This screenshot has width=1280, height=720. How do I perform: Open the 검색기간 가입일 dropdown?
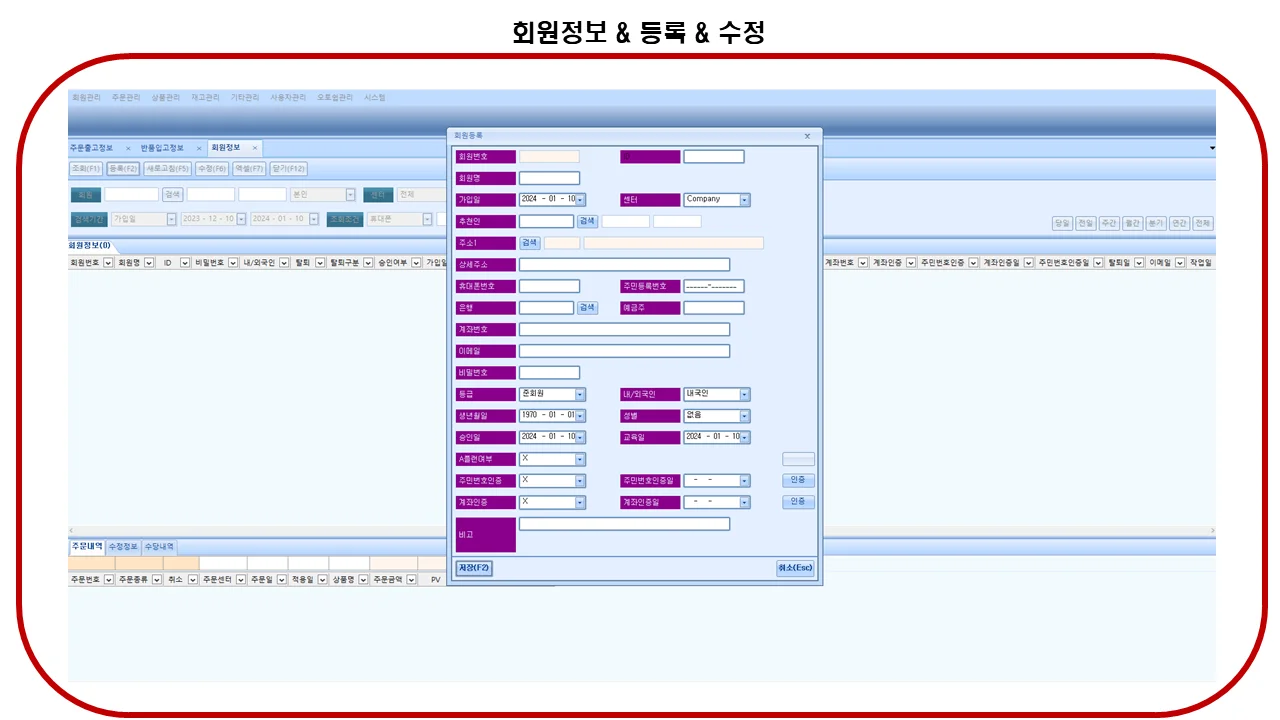(171, 219)
